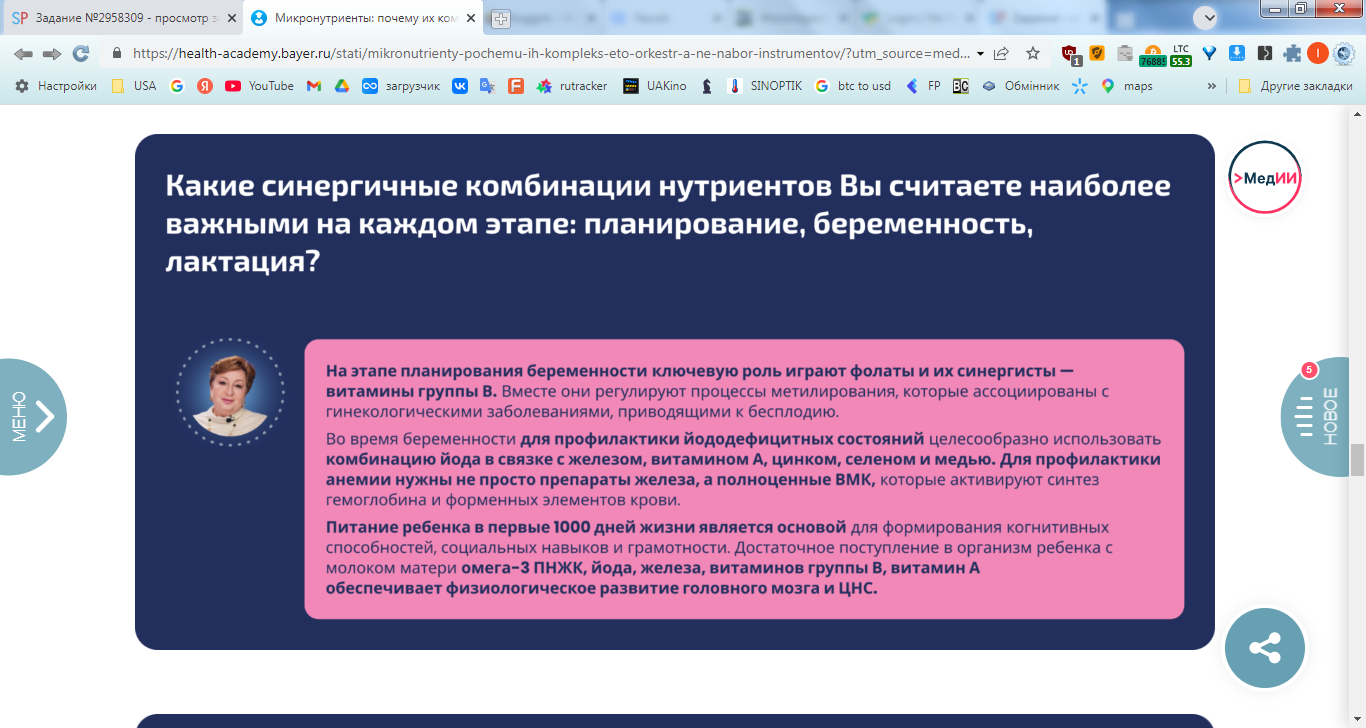Open the rutracker bookmark
1366x728 pixels.
(x=572, y=86)
